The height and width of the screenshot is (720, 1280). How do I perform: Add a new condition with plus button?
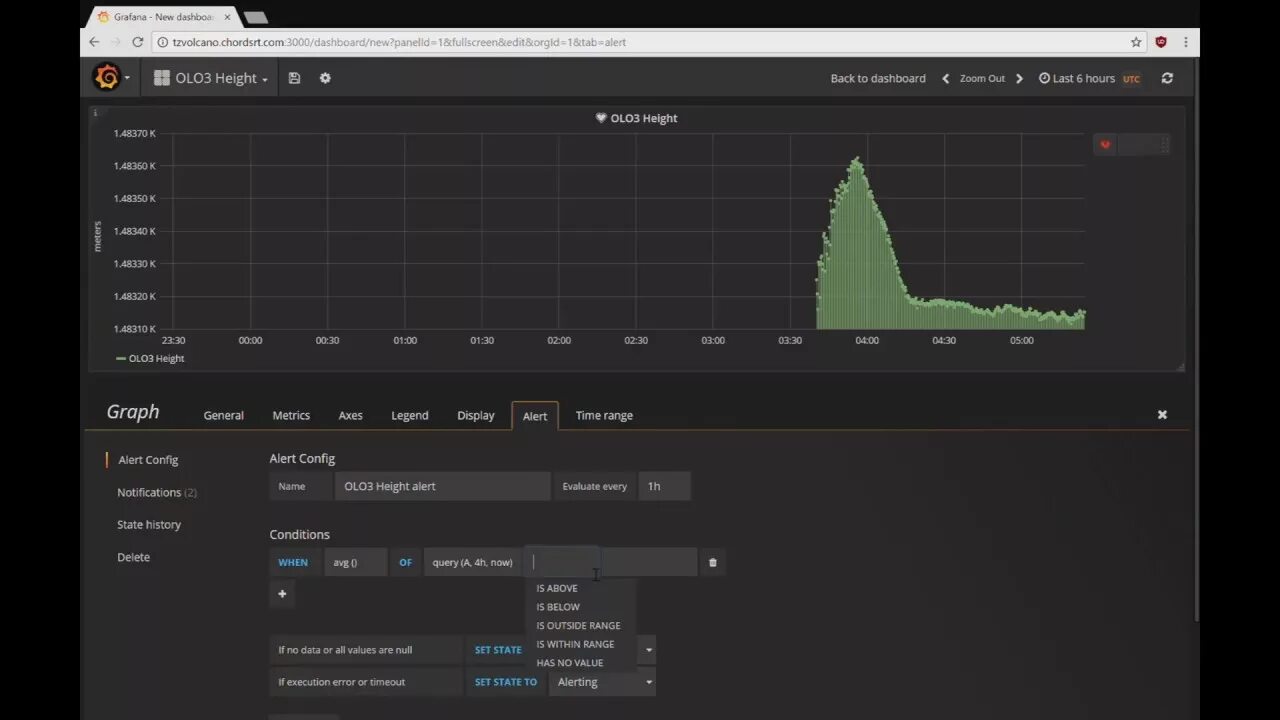pos(282,594)
